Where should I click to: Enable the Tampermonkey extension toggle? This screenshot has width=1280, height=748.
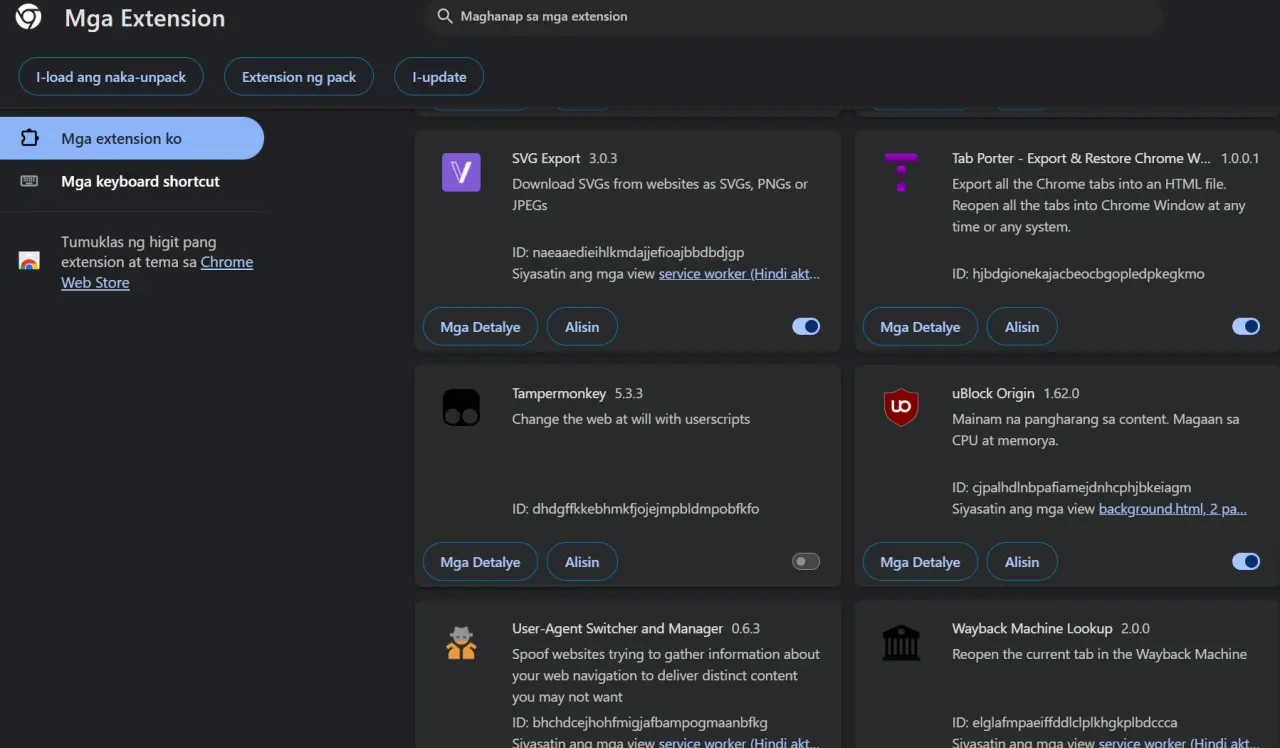[x=806, y=562]
